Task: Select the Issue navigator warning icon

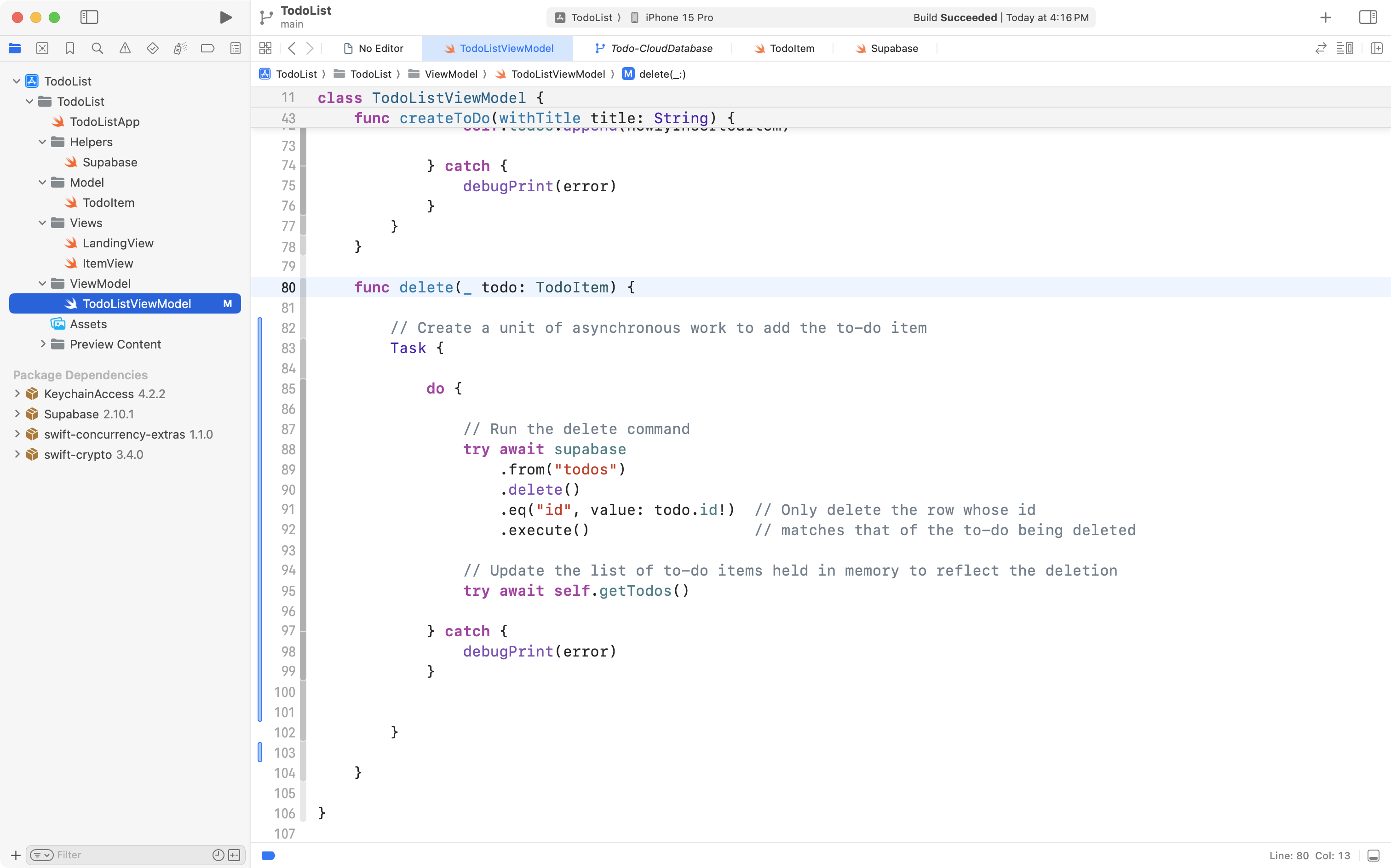Action: [125, 48]
